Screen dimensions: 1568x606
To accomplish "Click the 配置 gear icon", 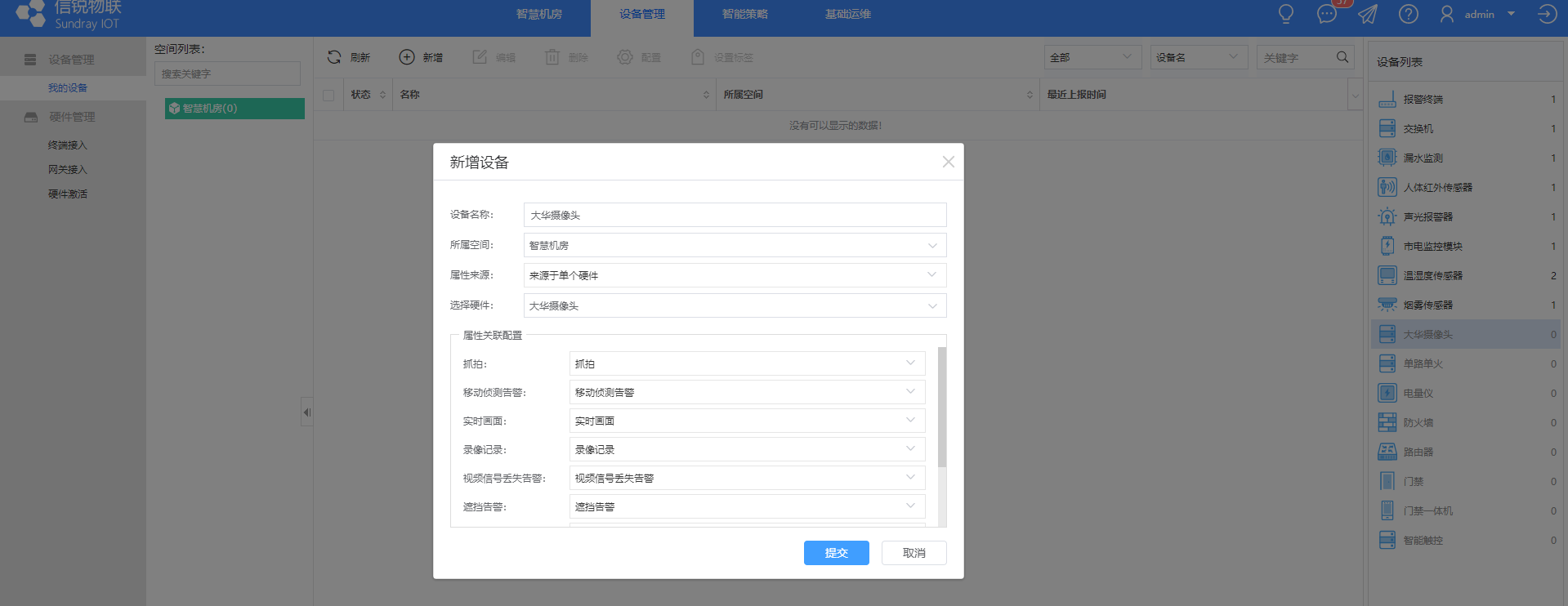I will tap(625, 57).
